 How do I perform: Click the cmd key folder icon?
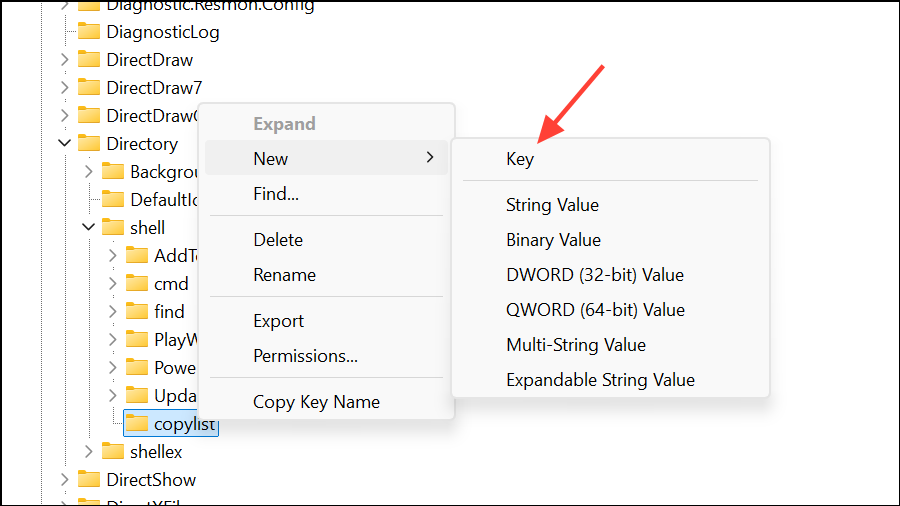point(137,283)
